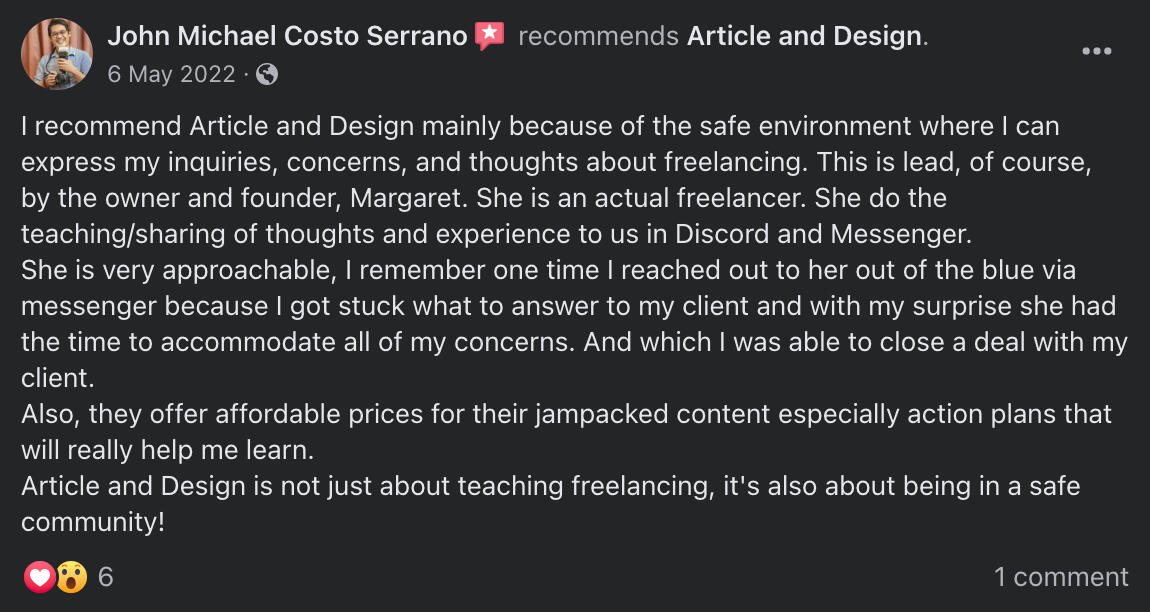This screenshot has height=612, width=1150.
Task: Click the name Margaret in the review text
Action: click(407, 198)
